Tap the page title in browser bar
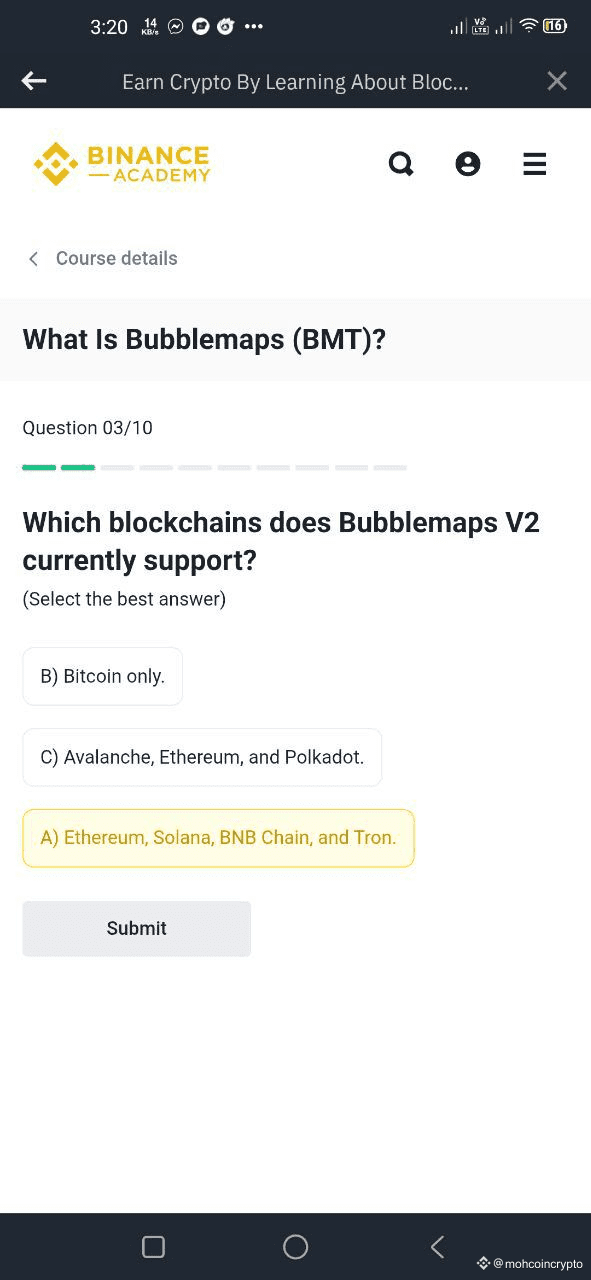This screenshot has height=1280, width=591. 295,82
